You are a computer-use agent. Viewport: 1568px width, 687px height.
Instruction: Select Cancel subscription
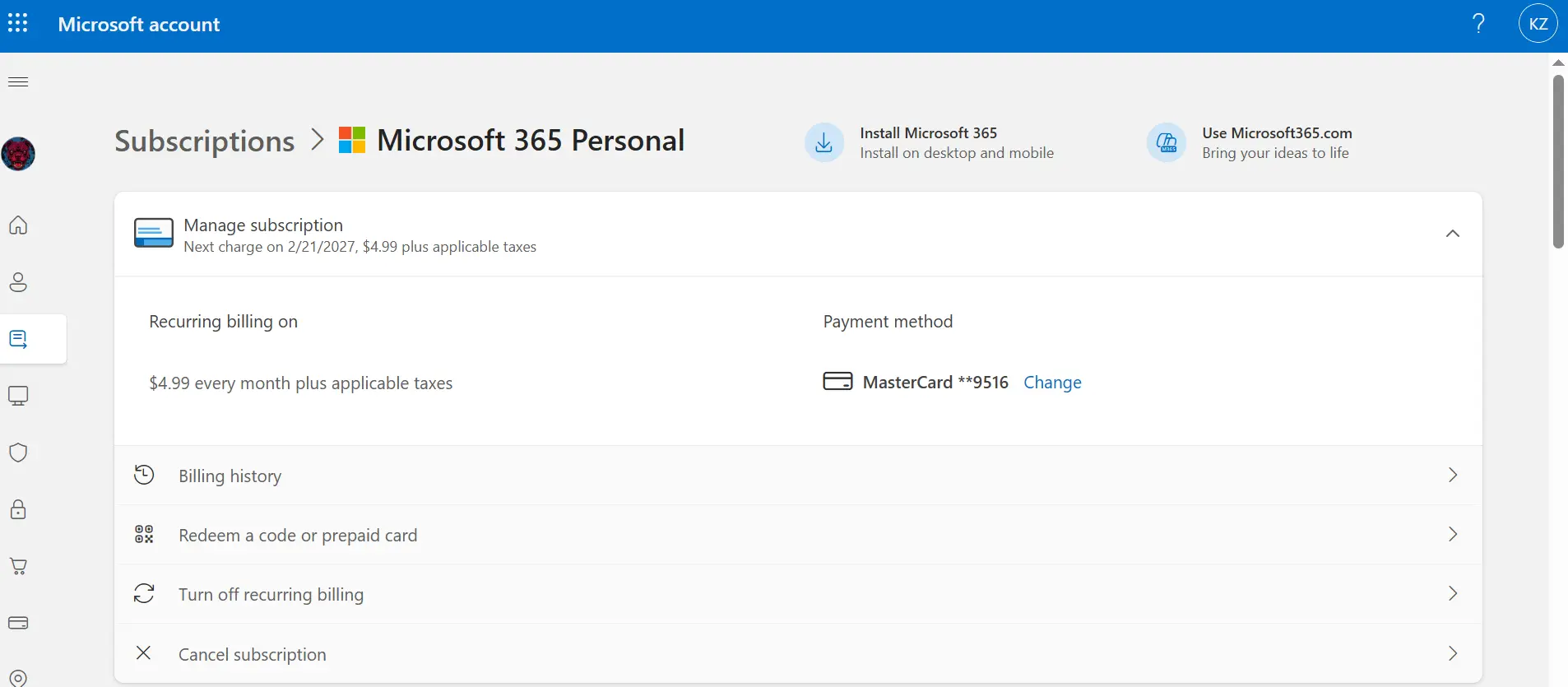tap(798, 653)
